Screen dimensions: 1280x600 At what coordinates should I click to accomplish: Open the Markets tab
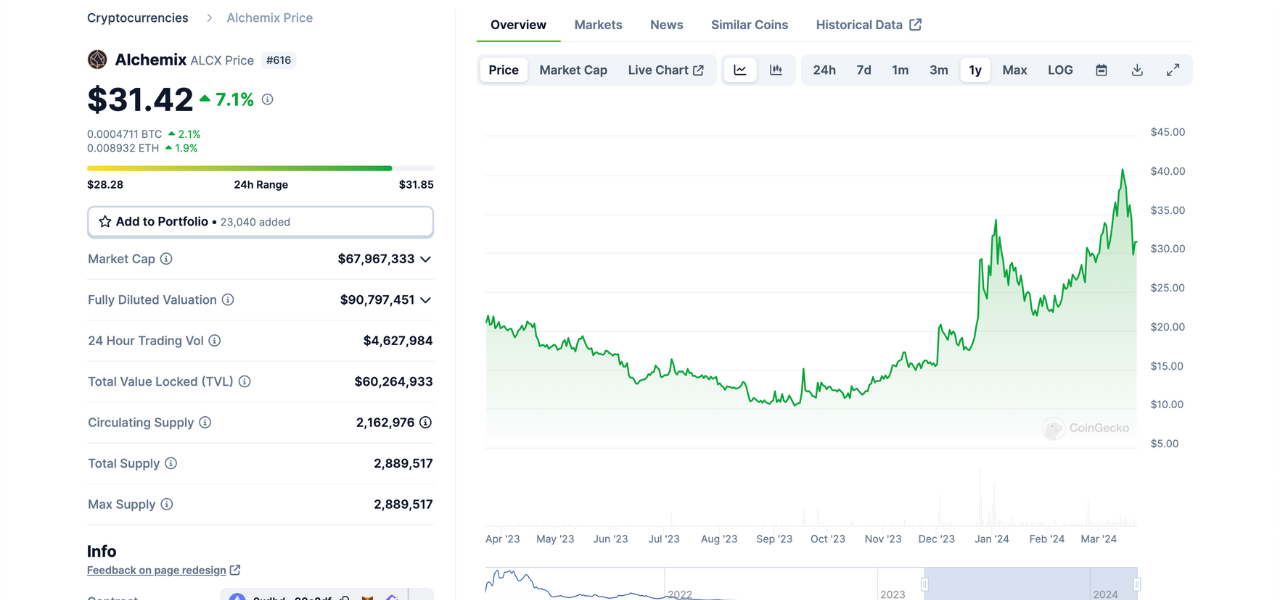point(598,25)
